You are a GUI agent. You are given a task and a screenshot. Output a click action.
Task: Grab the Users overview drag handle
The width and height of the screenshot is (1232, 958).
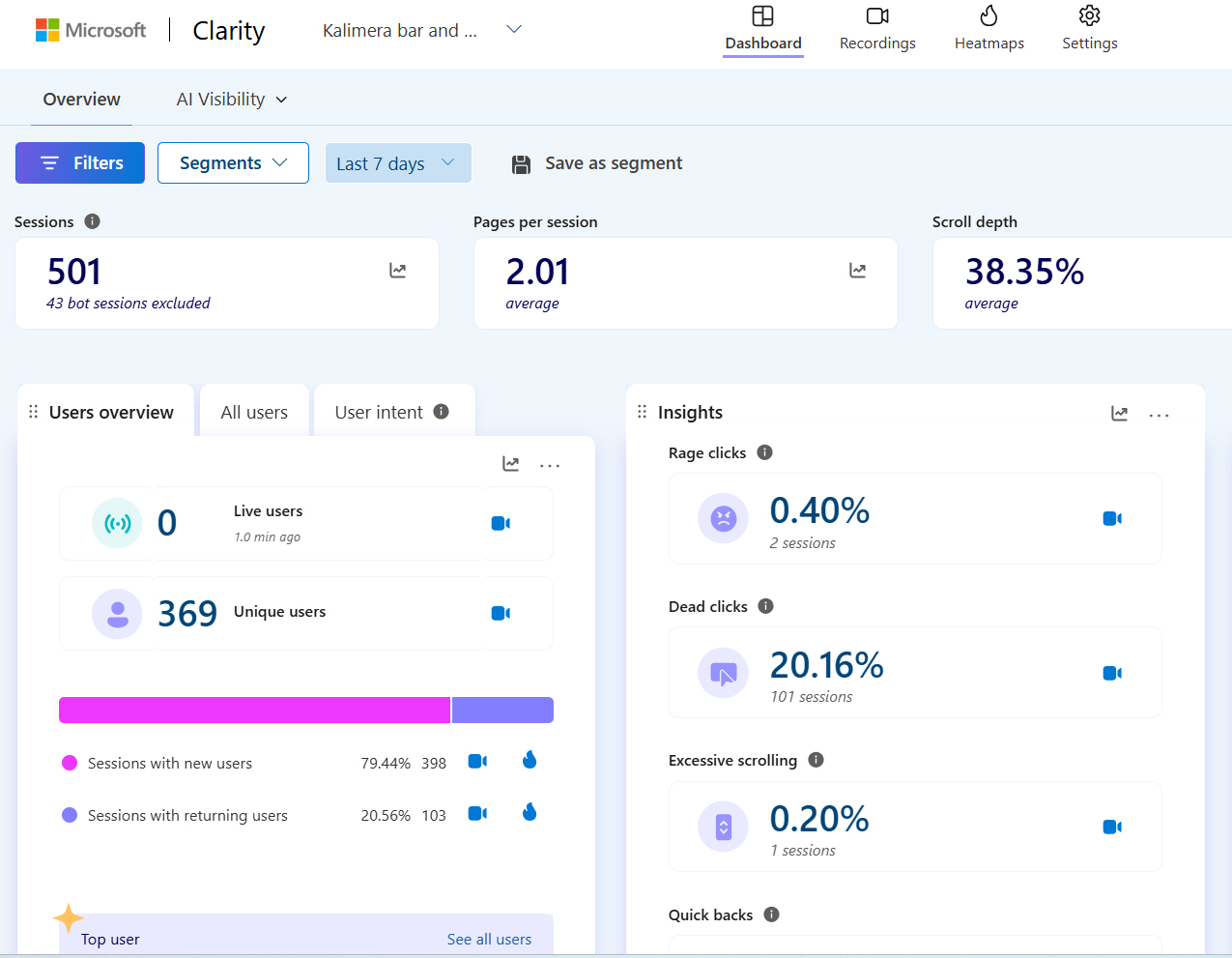[33, 412]
